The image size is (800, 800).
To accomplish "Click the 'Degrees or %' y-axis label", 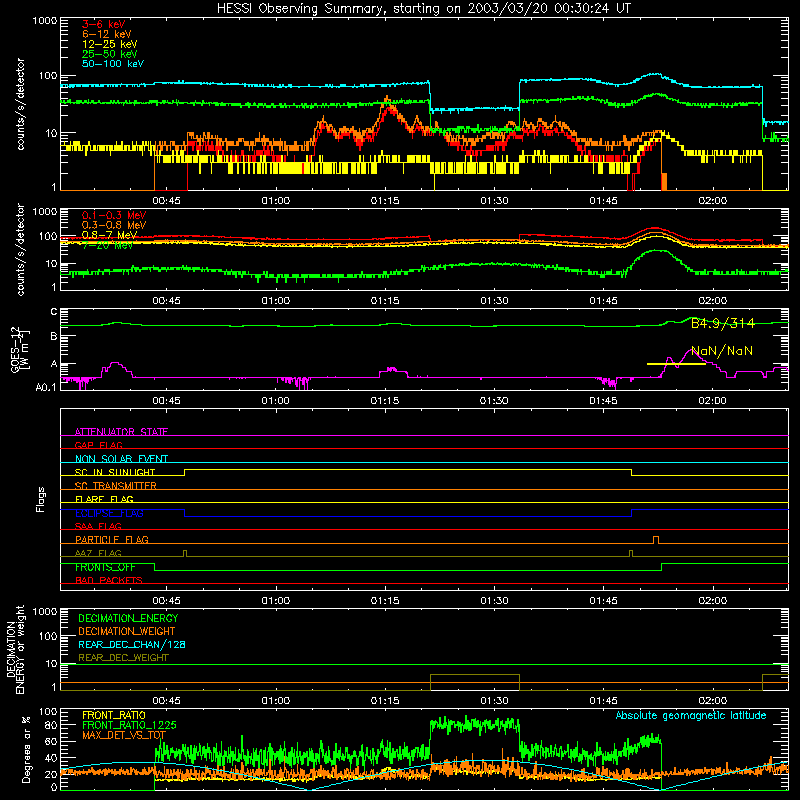I will (x=26, y=749).
